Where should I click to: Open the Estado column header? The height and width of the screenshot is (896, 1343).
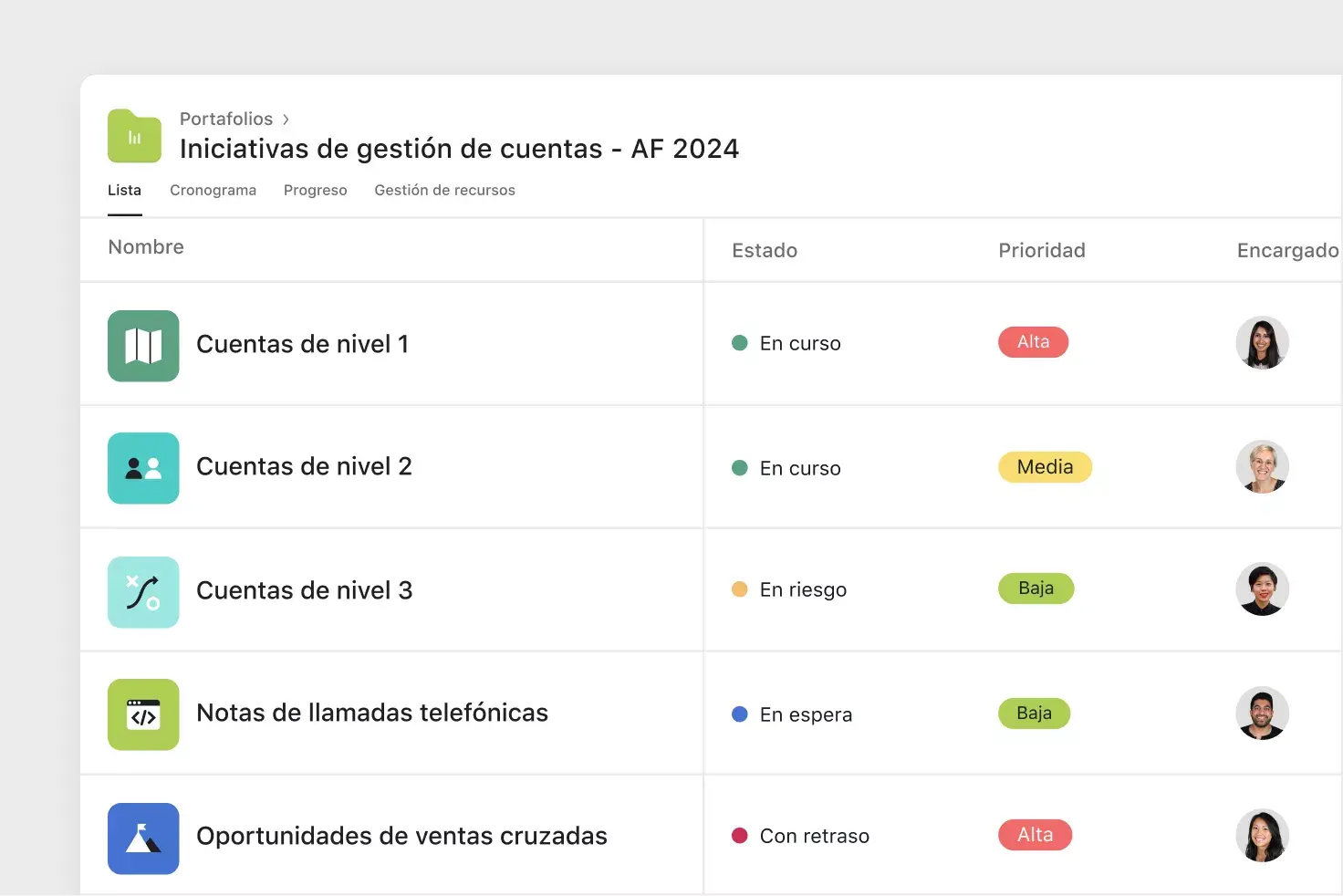pyautogui.click(x=765, y=250)
